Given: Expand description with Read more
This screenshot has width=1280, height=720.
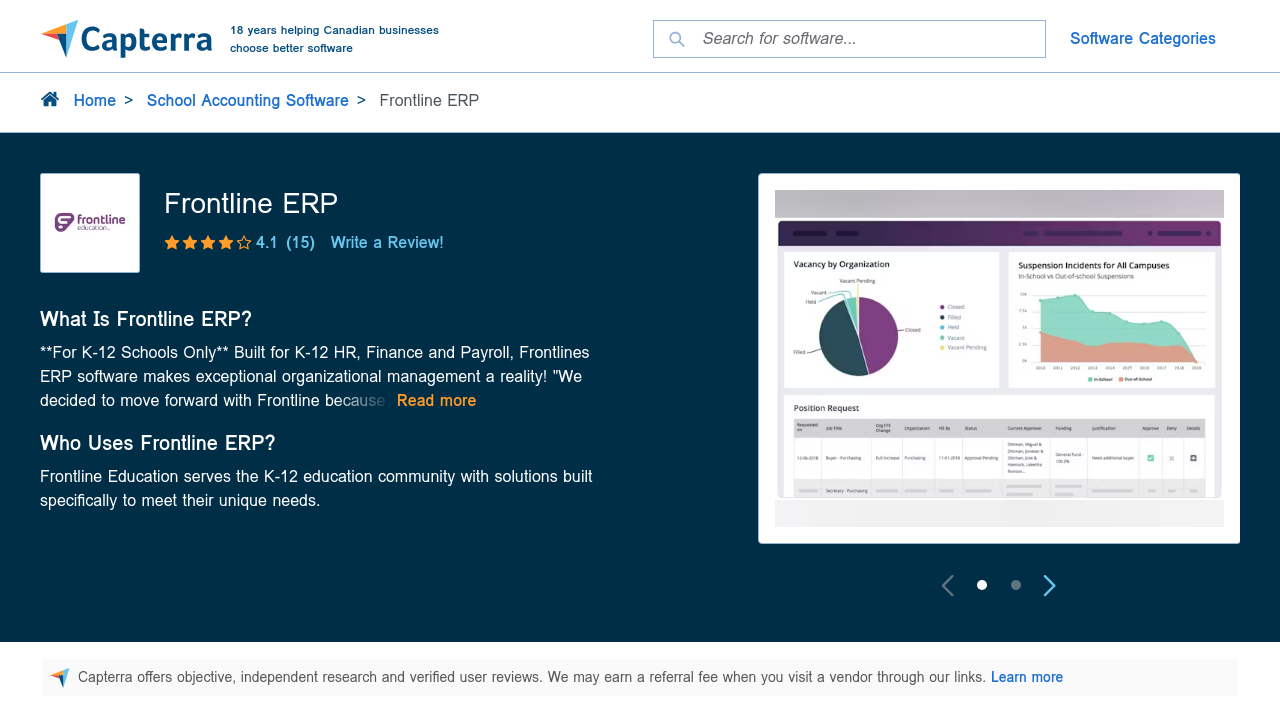Looking at the screenshot, I should pyautogui.click(x=436, y=401).
